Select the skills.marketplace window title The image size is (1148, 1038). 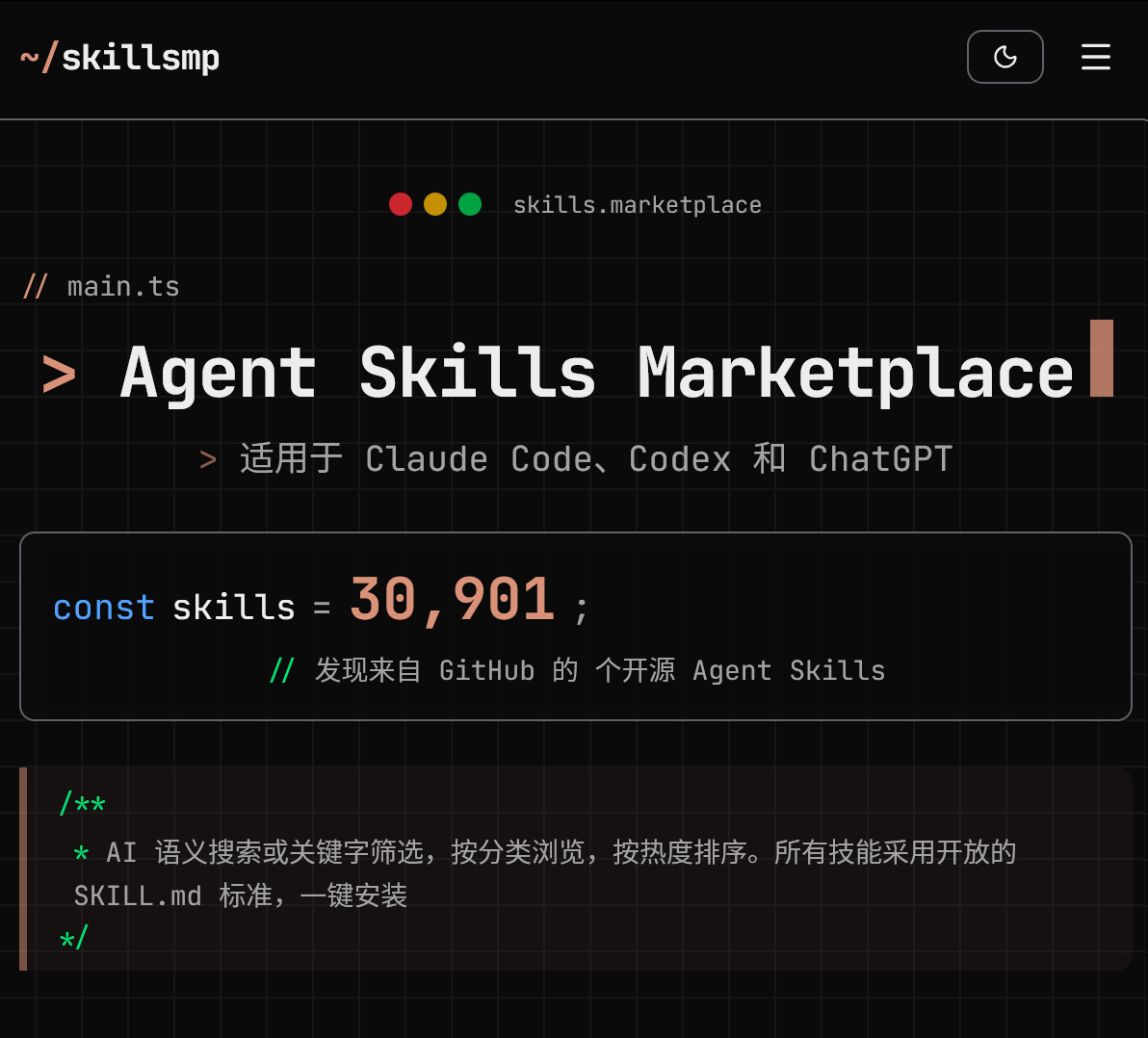point(638,204)
